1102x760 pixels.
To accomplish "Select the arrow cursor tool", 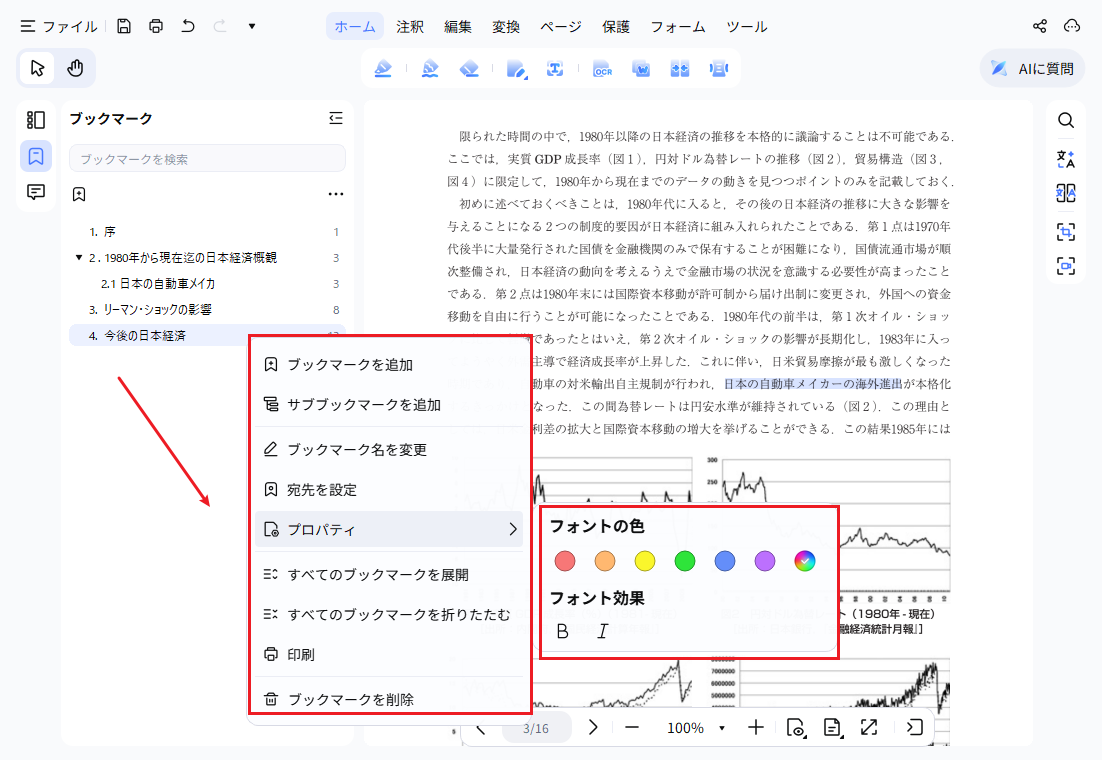I will click(x=37, y=68).
